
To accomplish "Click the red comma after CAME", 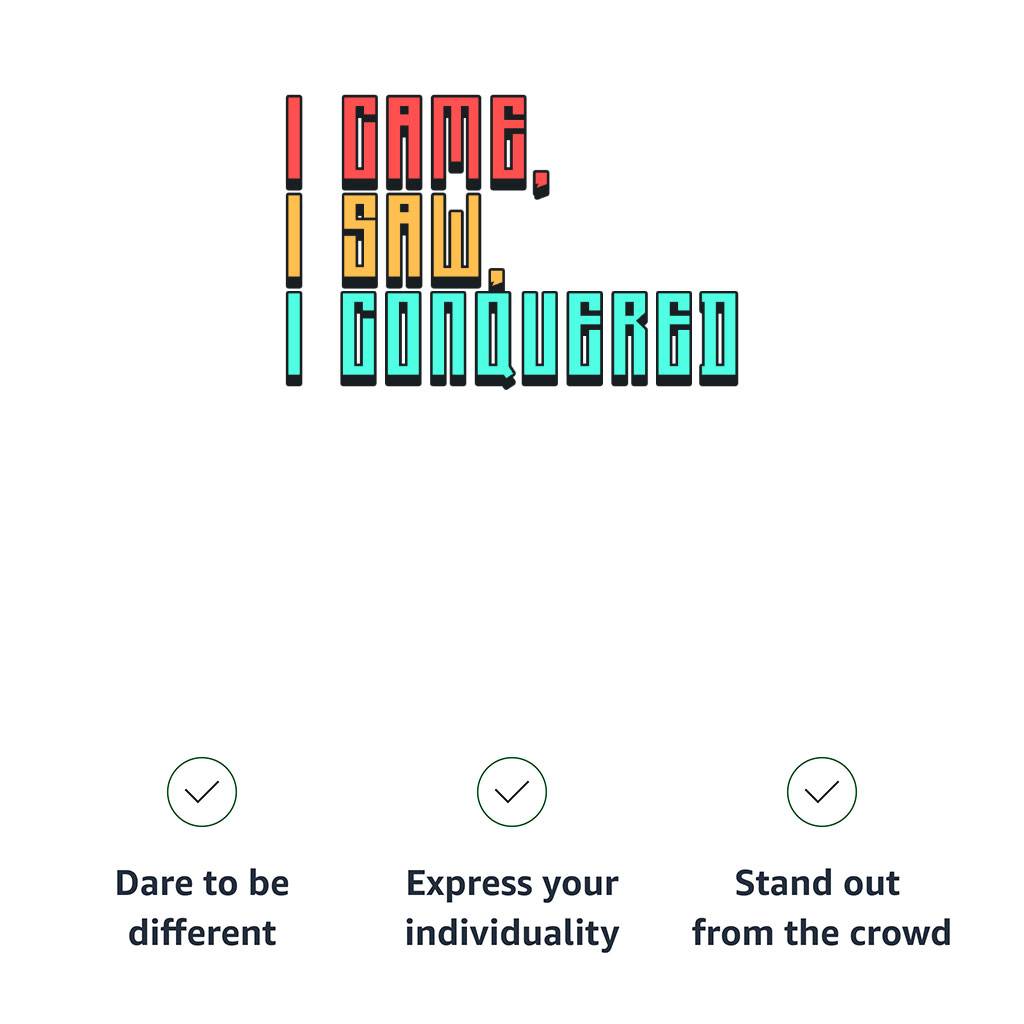I will [541, 183].
